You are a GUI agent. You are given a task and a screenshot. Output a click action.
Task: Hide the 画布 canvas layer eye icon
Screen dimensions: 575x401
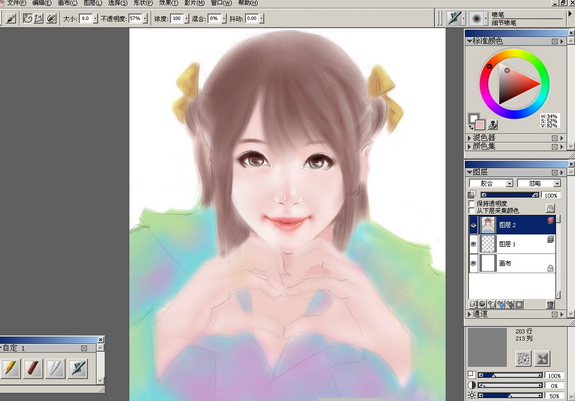[473, 263]
